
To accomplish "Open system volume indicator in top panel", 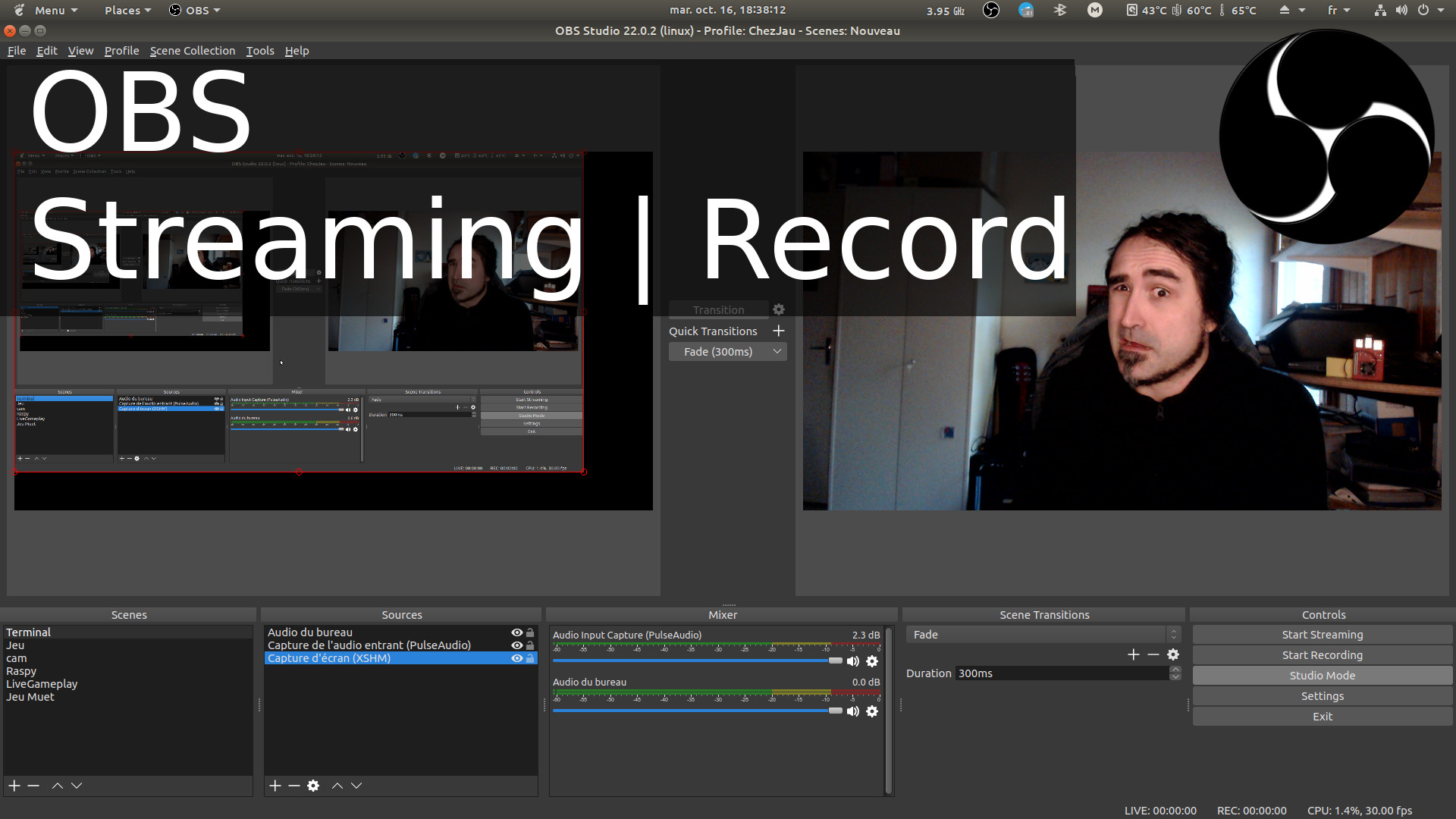I will tap(1401, 10).
